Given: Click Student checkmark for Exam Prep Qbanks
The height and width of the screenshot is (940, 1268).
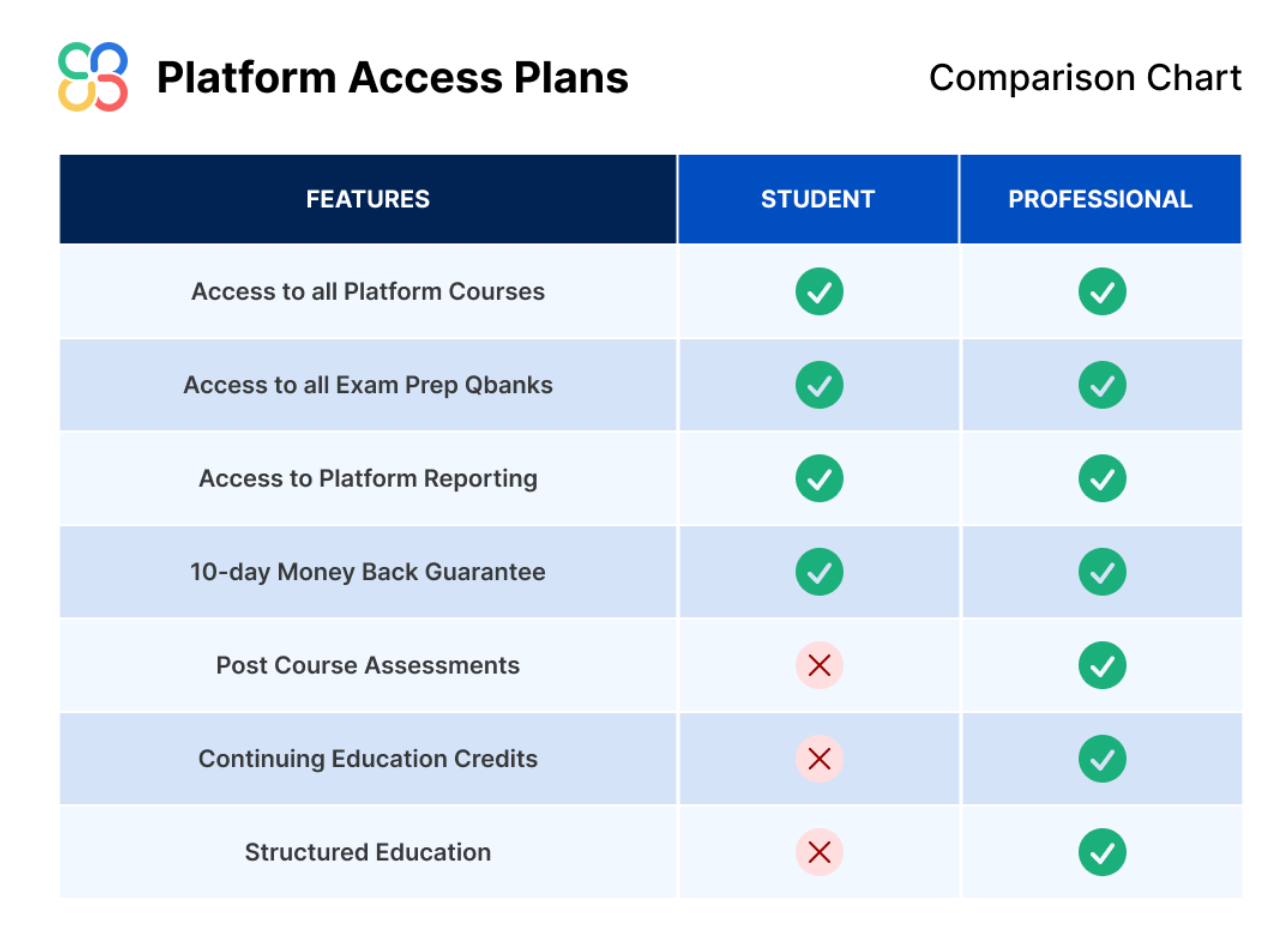Looking at the screenshot, I should click(819, 385).
